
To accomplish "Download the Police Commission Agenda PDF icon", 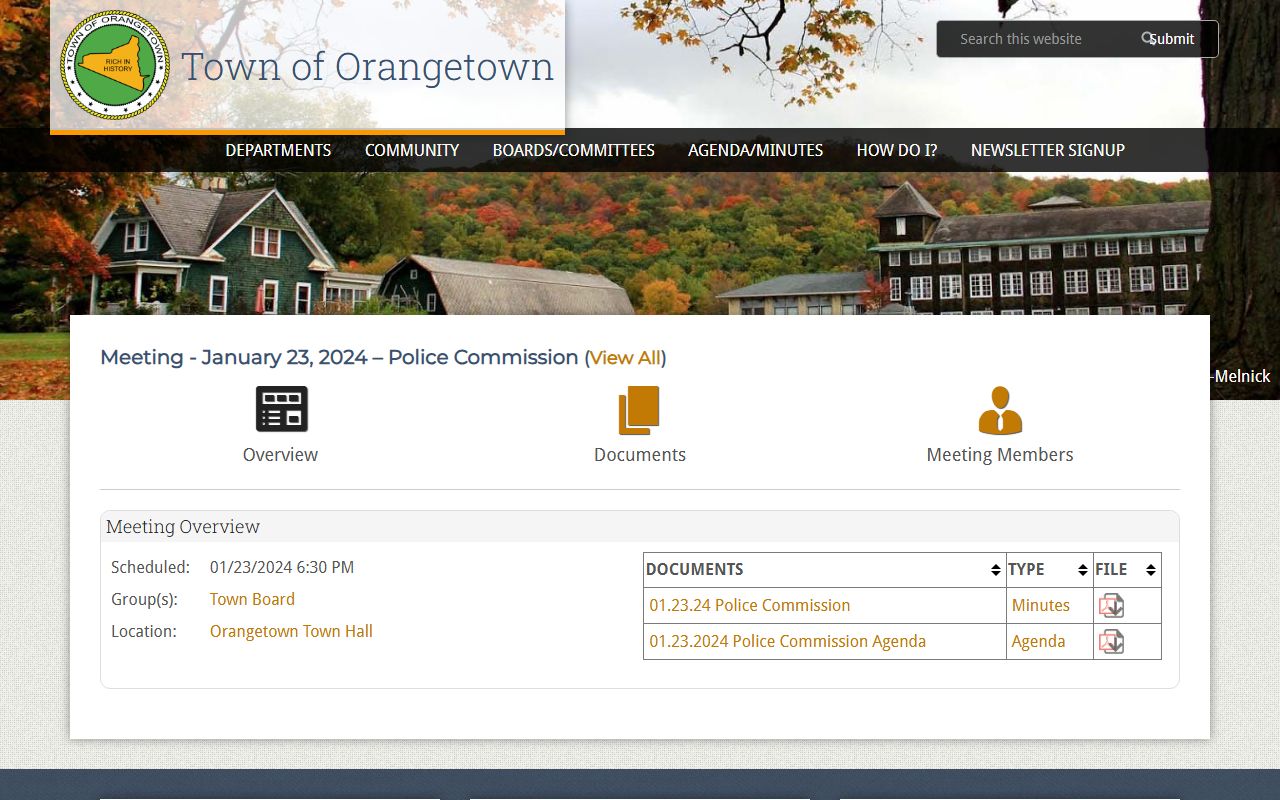I will click(x=1111, y=642).
